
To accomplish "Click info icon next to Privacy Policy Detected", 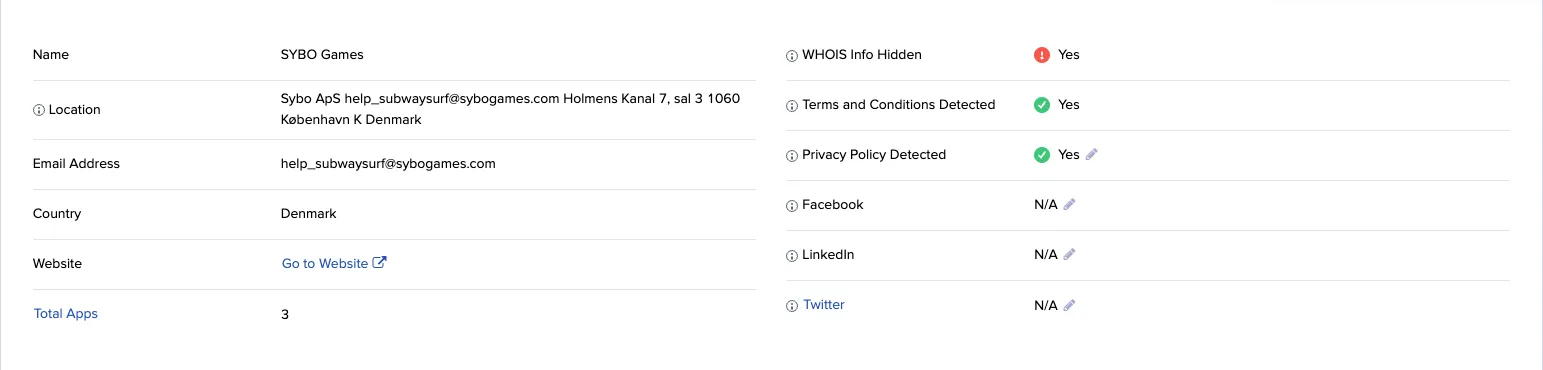I will 792,156.
